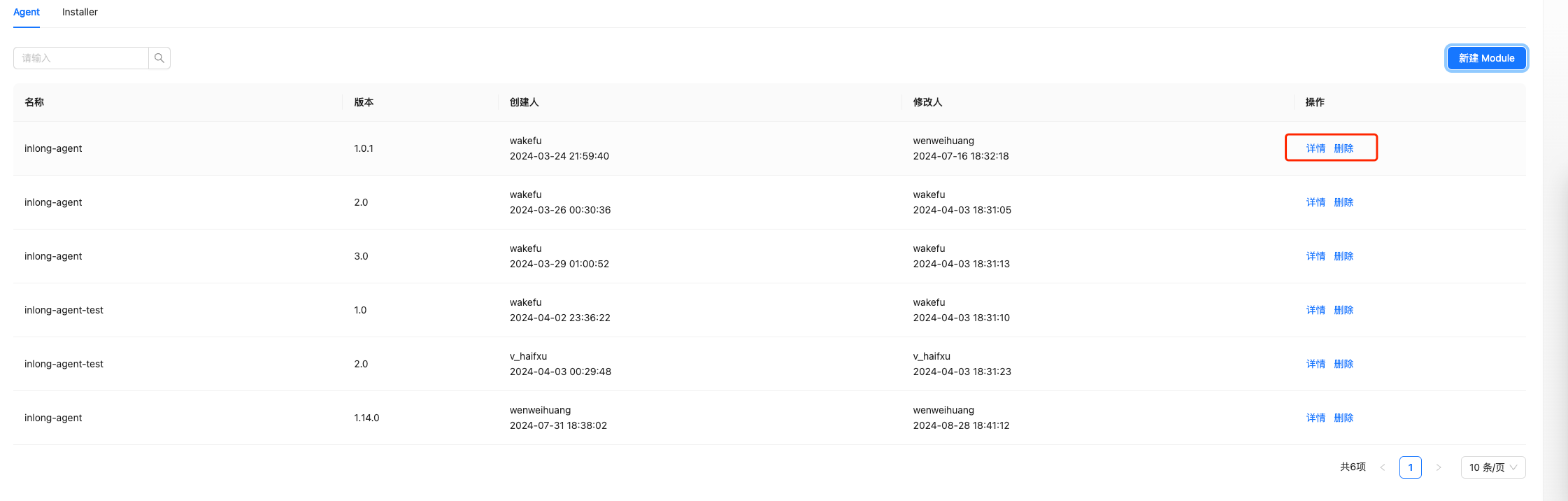Viewport: 1568px width, 501px height.
Task: Select page number 1 in pagination
Action: 1410,467
